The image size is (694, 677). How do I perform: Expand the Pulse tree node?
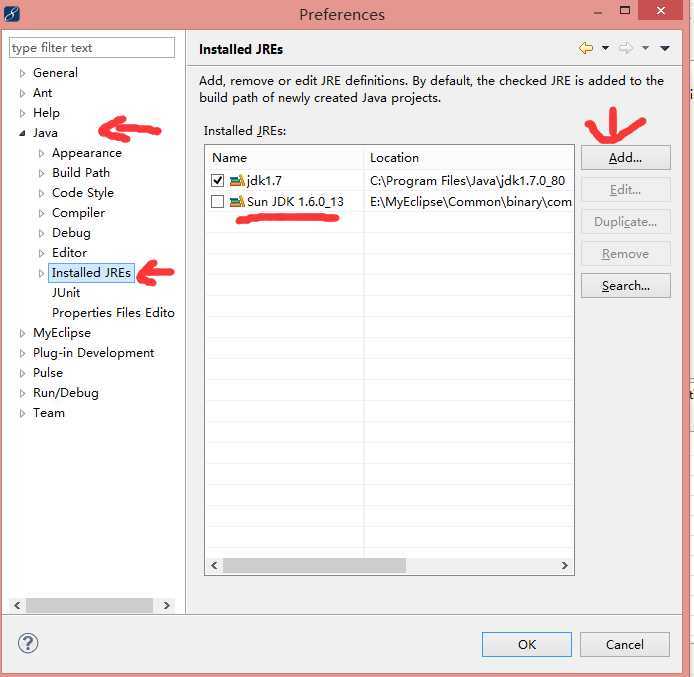coord(23,373)
